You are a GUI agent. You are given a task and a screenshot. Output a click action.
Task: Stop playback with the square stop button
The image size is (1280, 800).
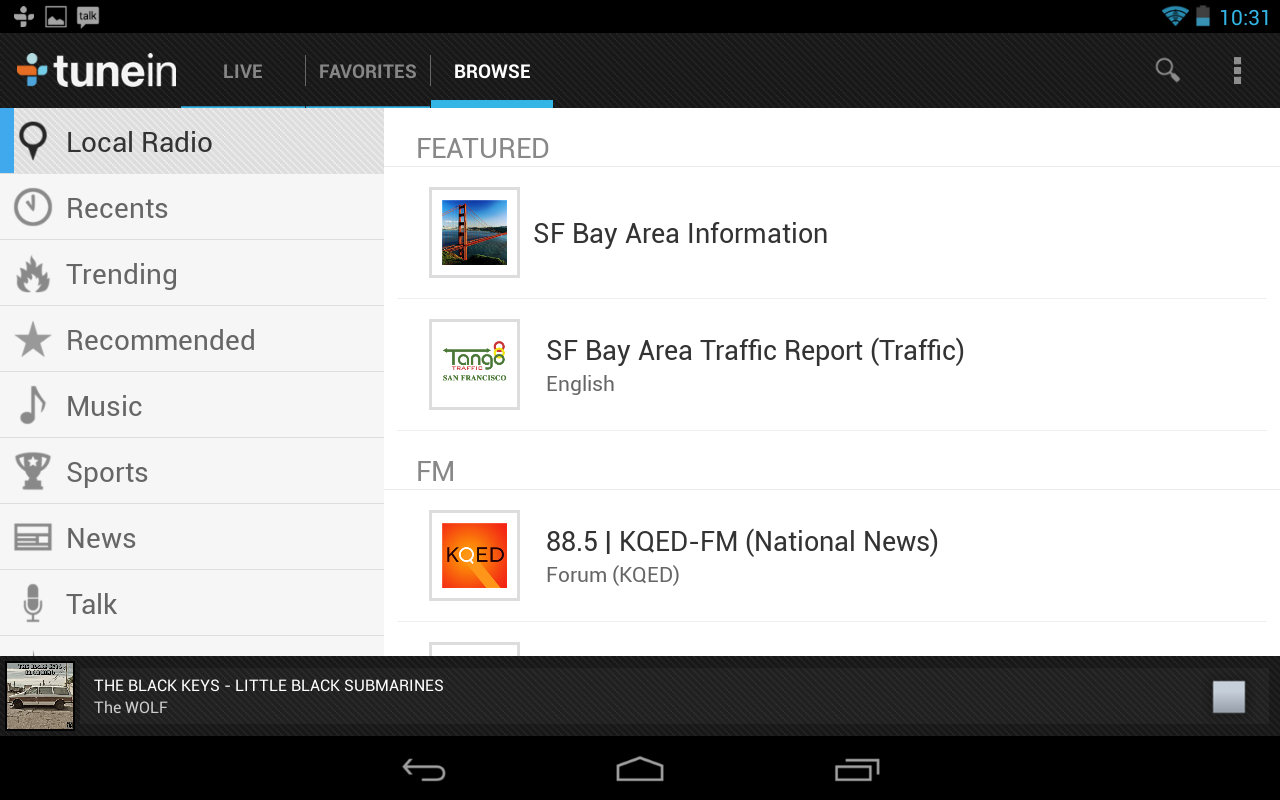point(1229,697)
